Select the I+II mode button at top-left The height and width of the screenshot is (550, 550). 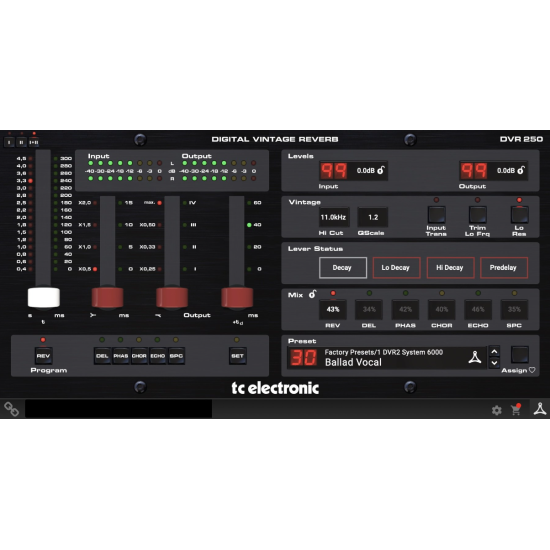pyautogui.click(x=34, y=142)
